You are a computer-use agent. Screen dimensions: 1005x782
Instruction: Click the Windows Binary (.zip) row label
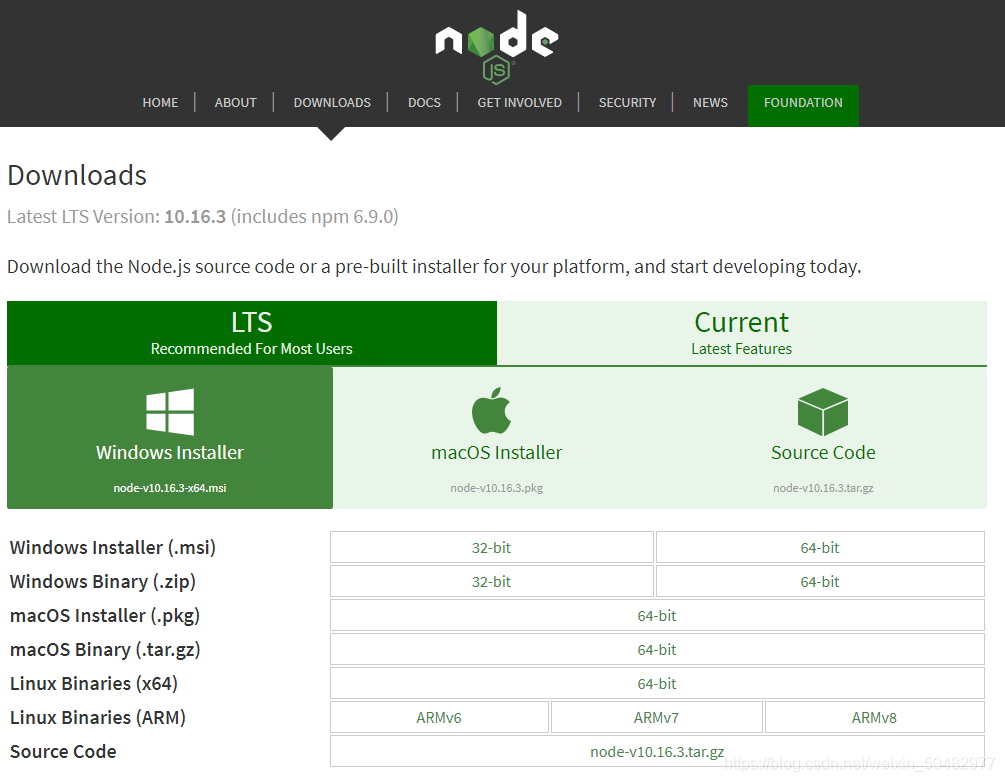coord(103,581)
